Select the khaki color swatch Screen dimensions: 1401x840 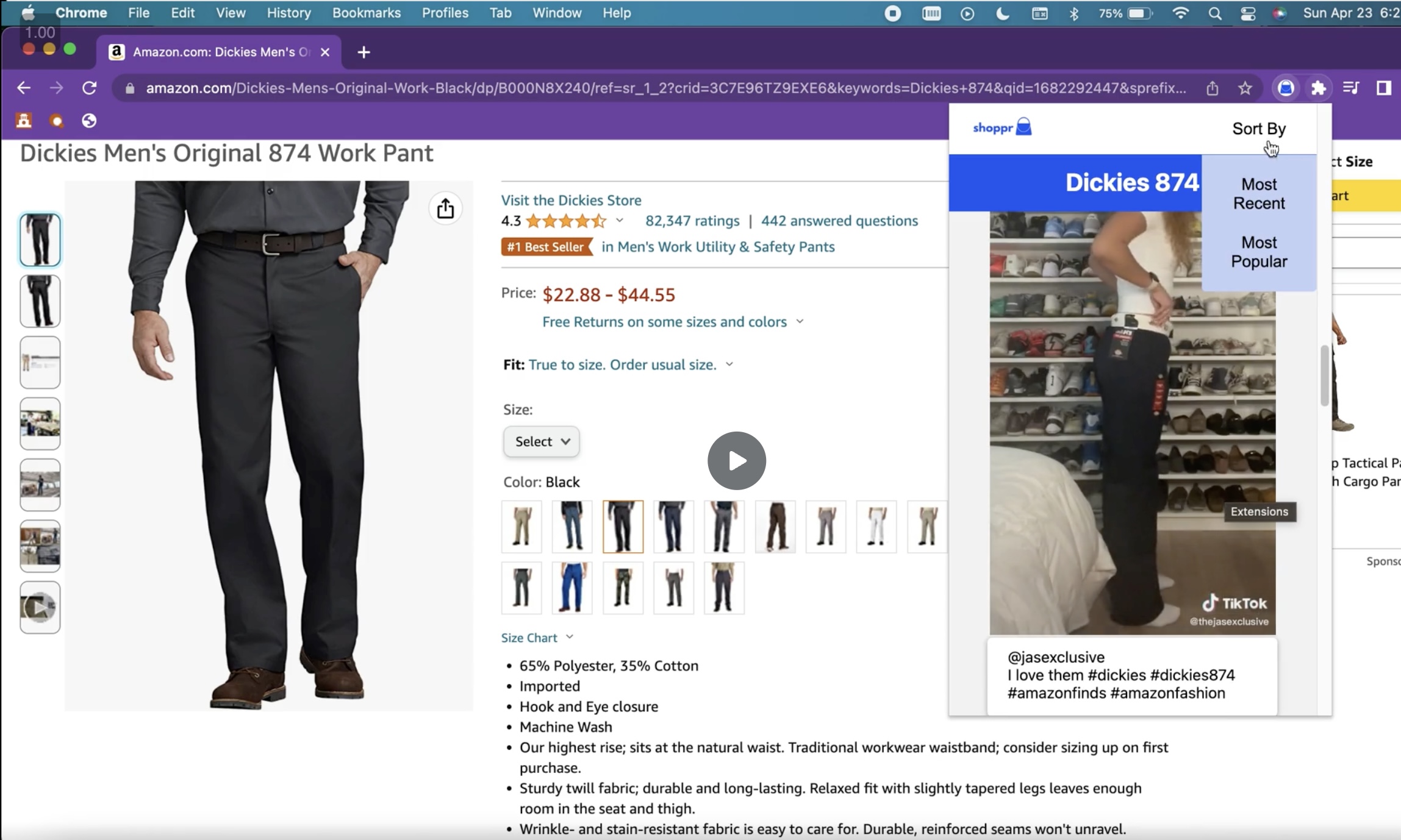click(521, 527)
